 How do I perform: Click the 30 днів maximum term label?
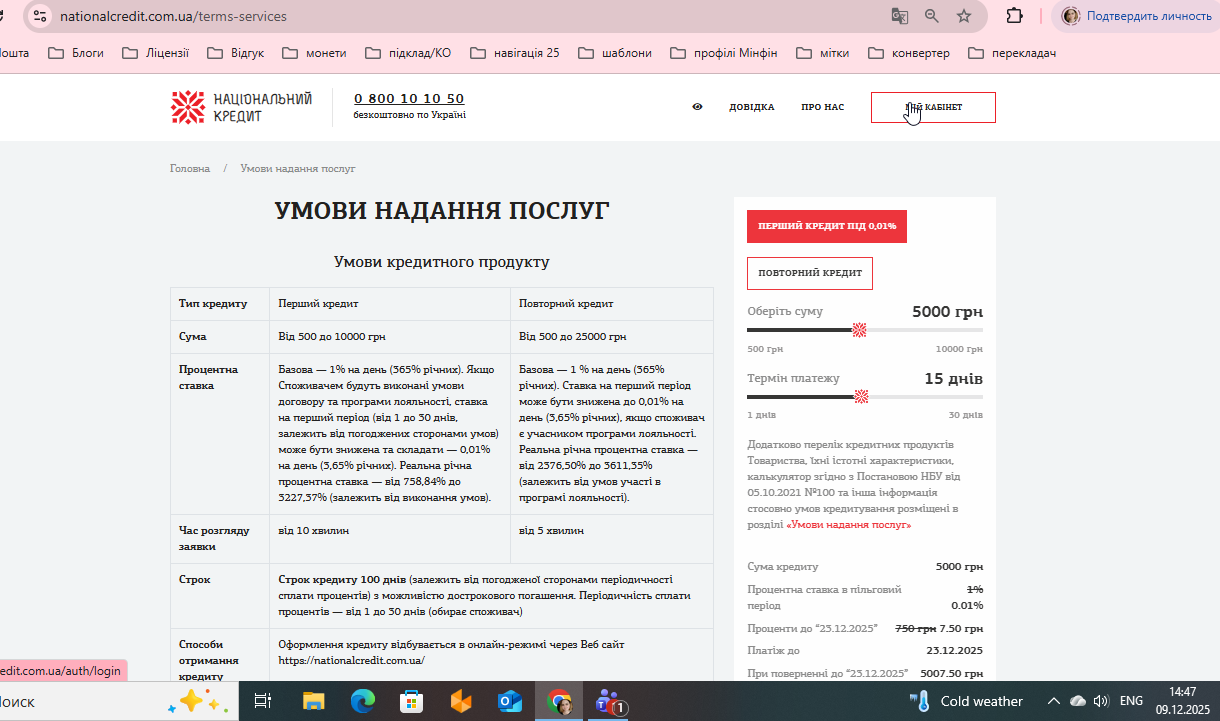tap(966, 414)
